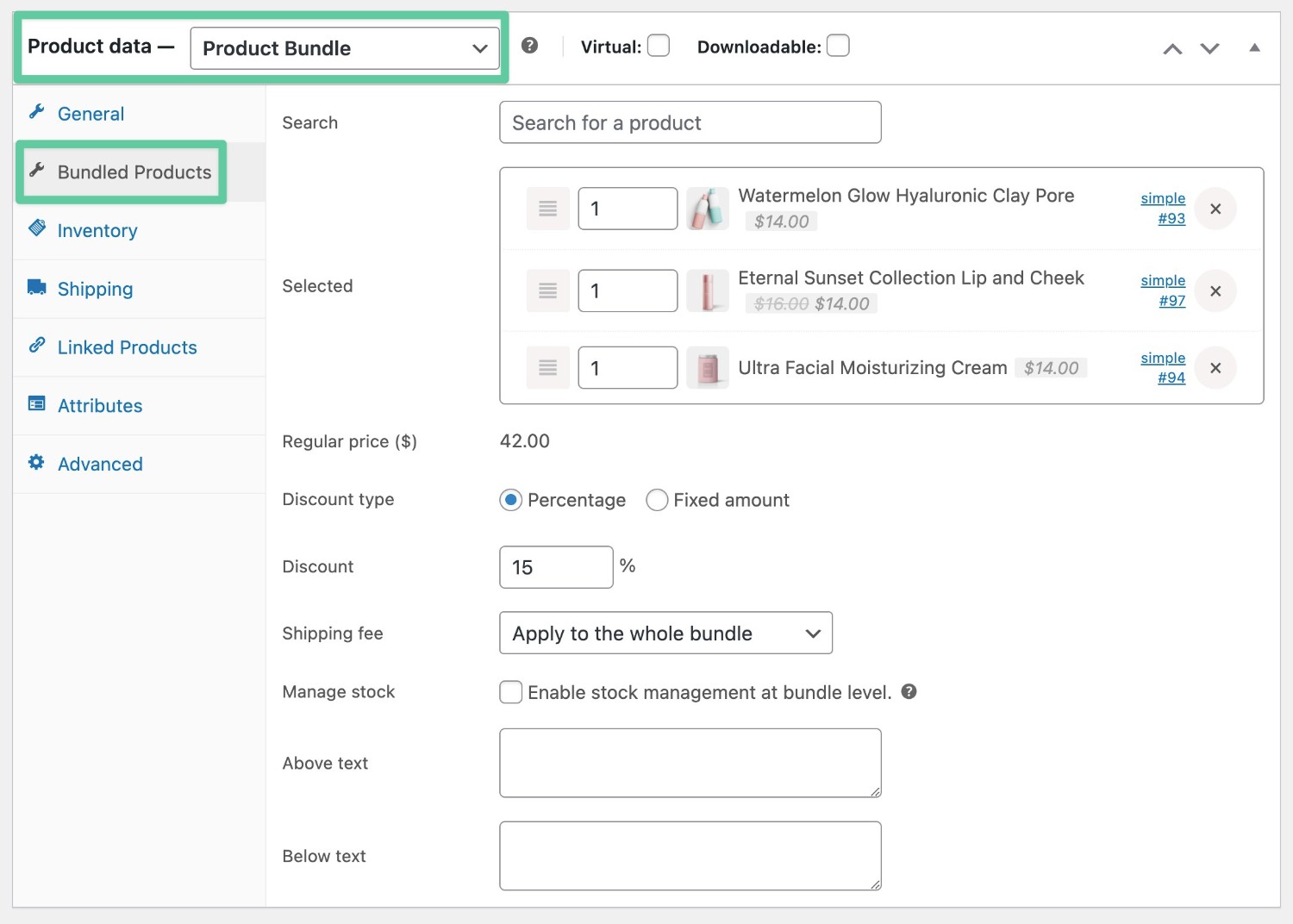Click the Ultra Facial Moisturizing Cream $14.00 price
The width and height of the screenshot is (1293, 924).
pyautogui.click(x=1051, y=368)
